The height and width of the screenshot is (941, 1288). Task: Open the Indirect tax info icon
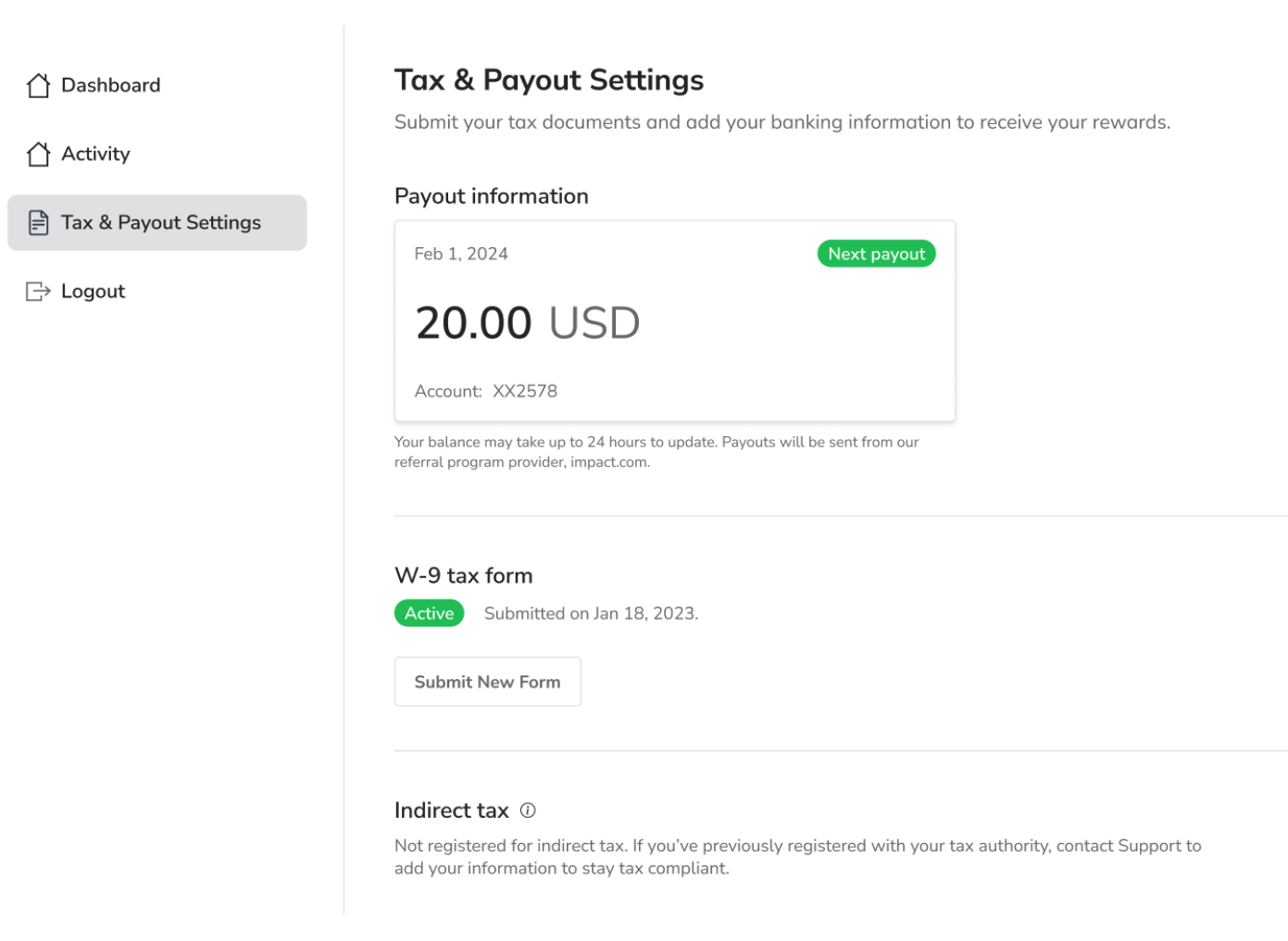click(528, 810)
